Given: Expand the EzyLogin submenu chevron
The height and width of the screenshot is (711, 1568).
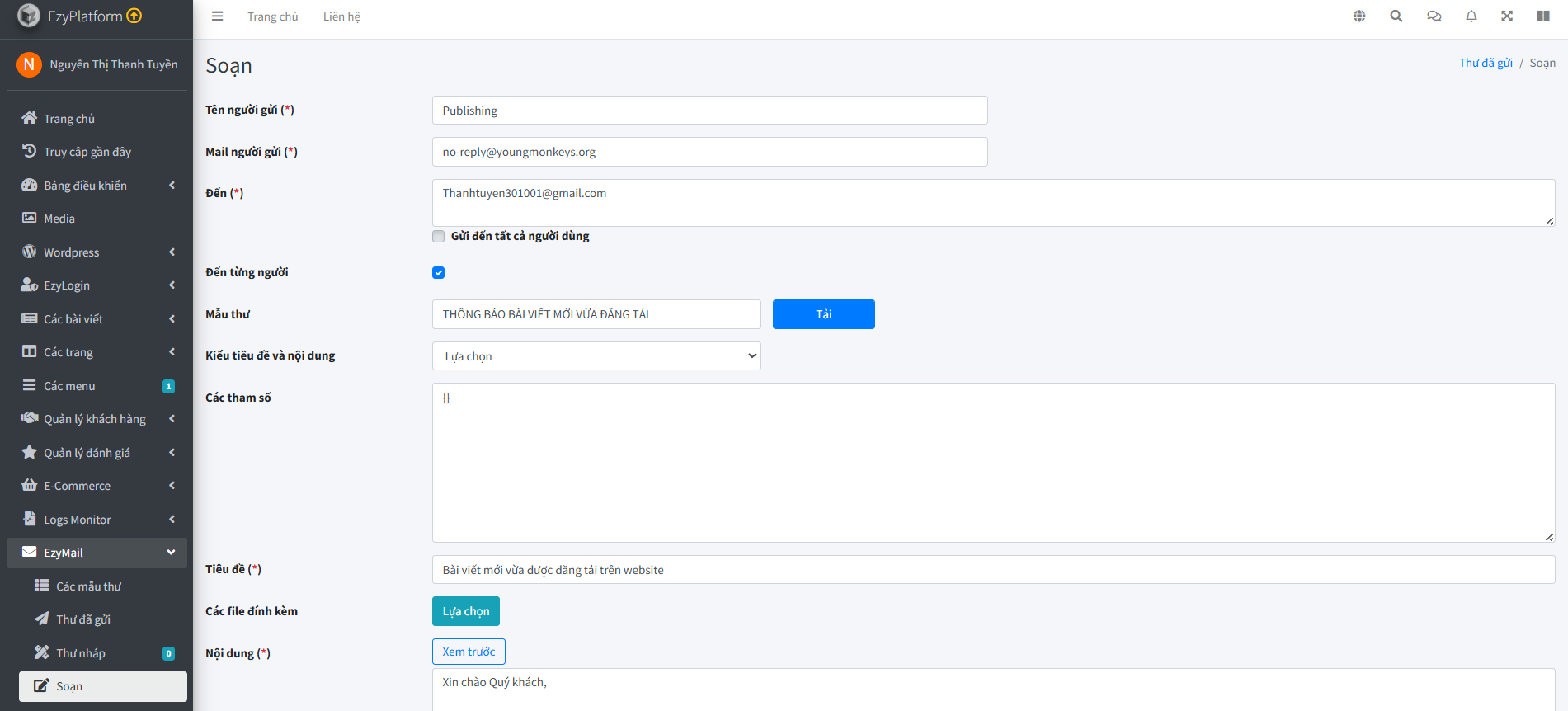Looking at the screenshot, I should click(172, 285).
